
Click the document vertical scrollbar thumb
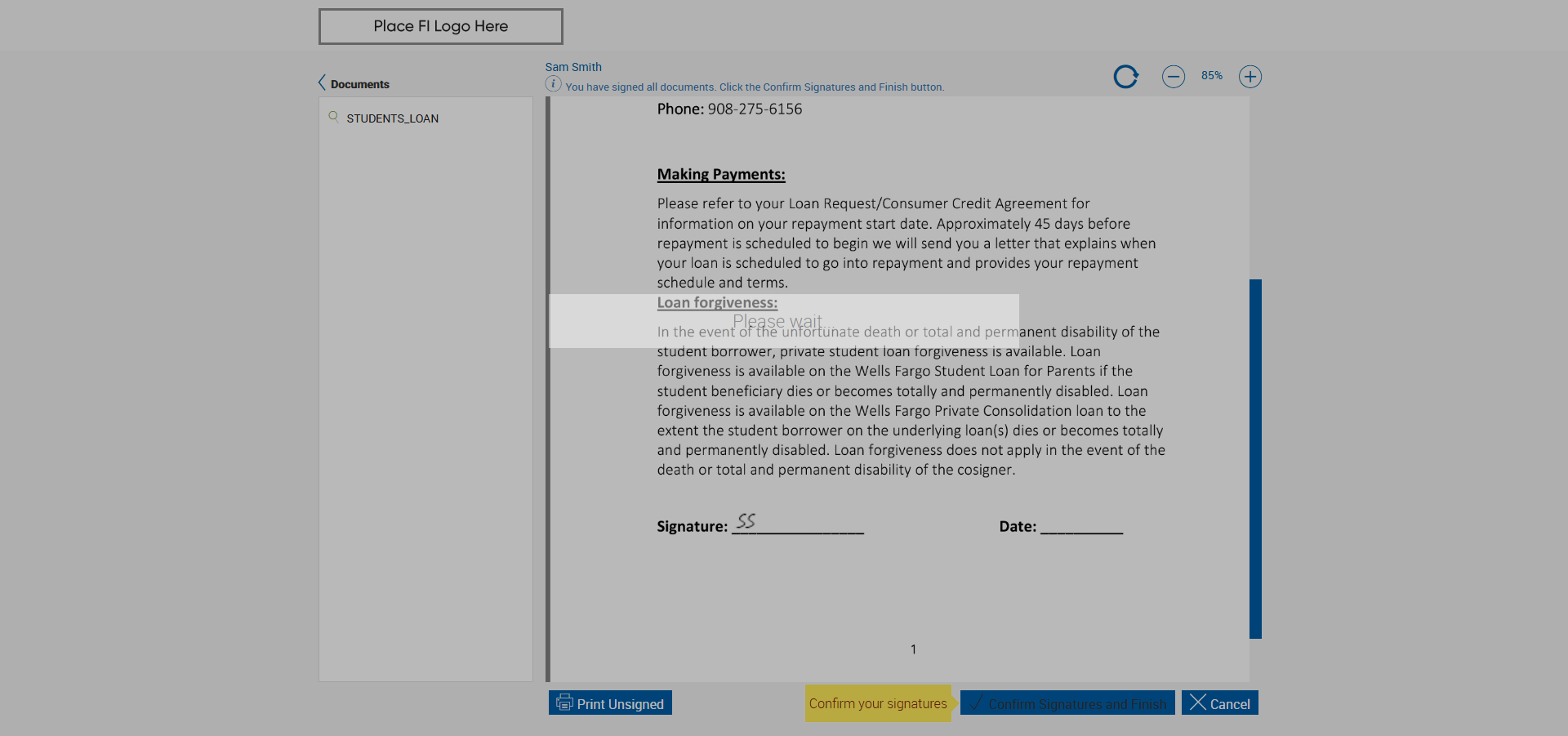(1255, 458)
